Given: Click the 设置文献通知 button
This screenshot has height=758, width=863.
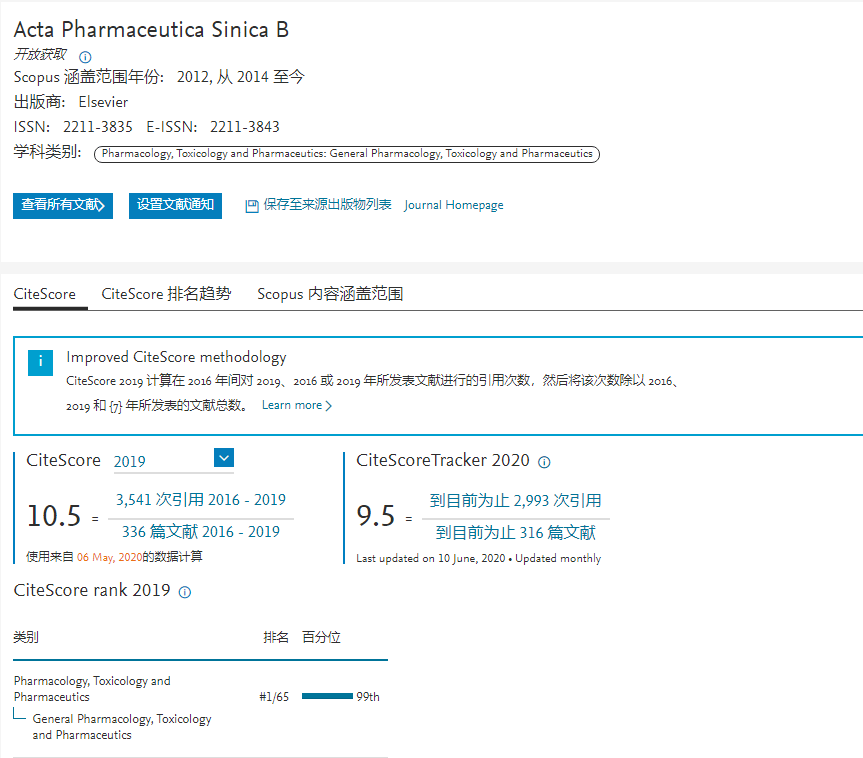Looking at the screenshot, I should tap(175, 205).
